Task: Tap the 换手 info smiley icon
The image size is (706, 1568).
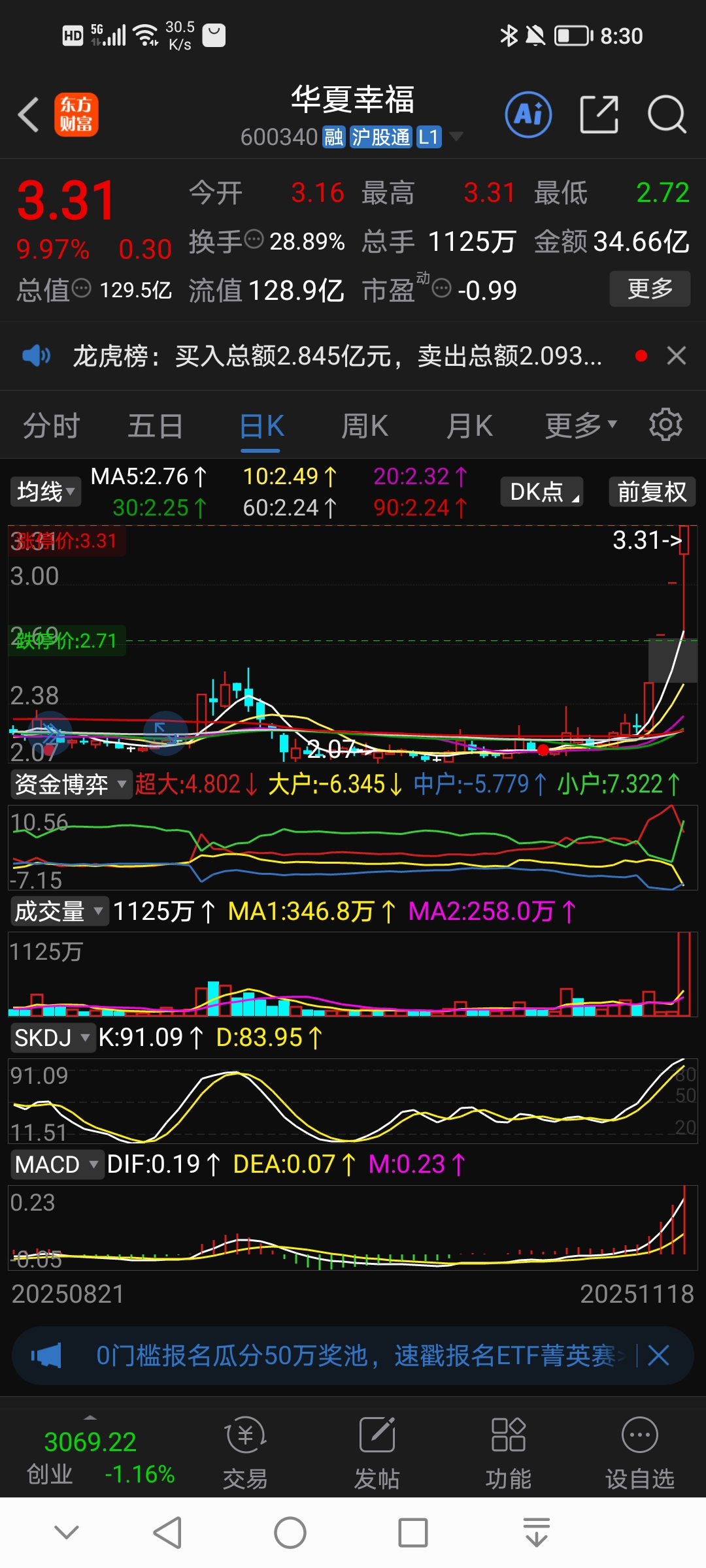Action: point(254,240)
